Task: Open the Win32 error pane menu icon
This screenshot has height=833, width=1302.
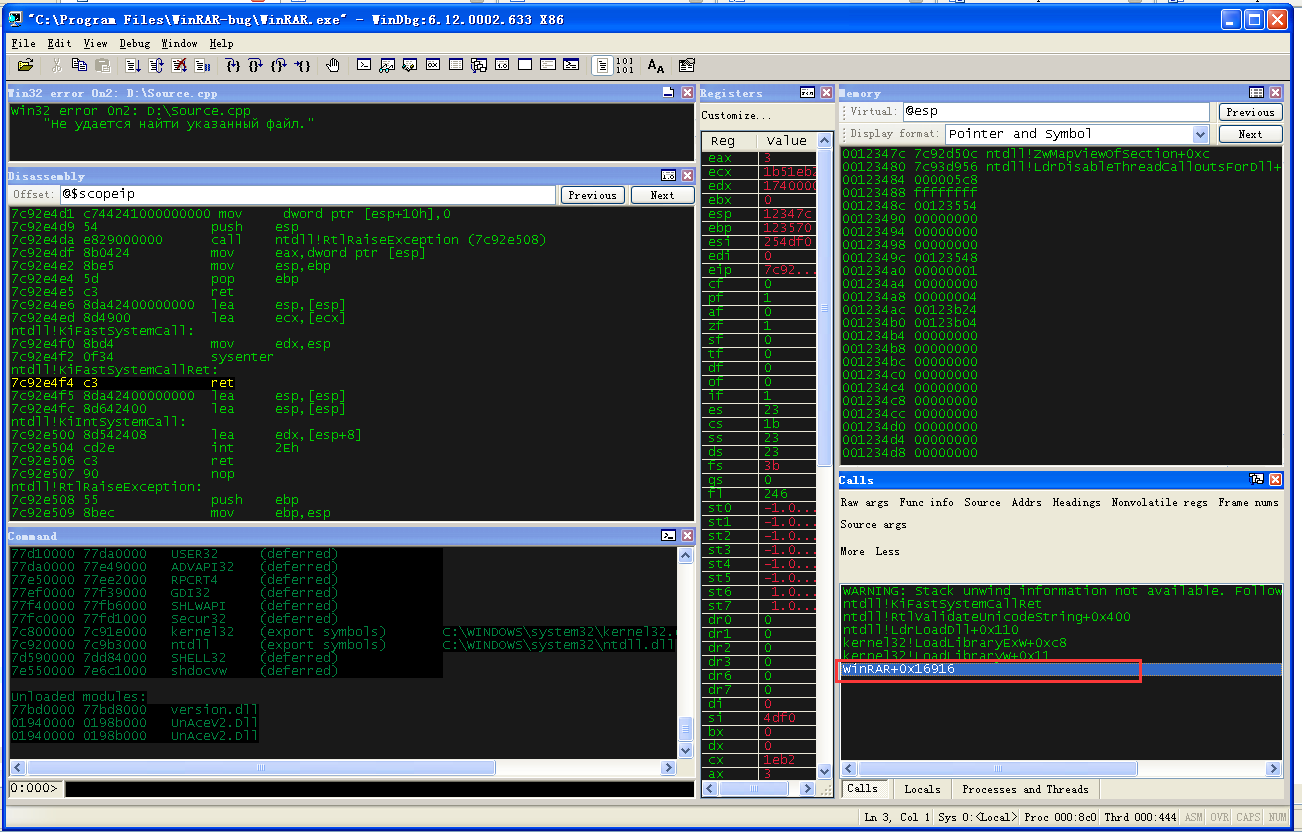Action: tap(668, 92)
